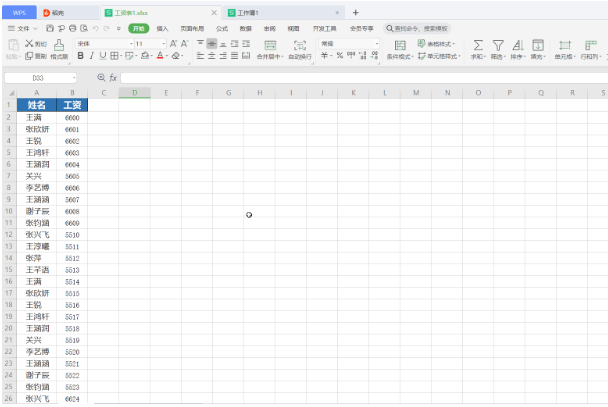The width and height of the screenshot is (608, 407).
Task: Click the red font color A button
Action: click(x=160, y=56)
